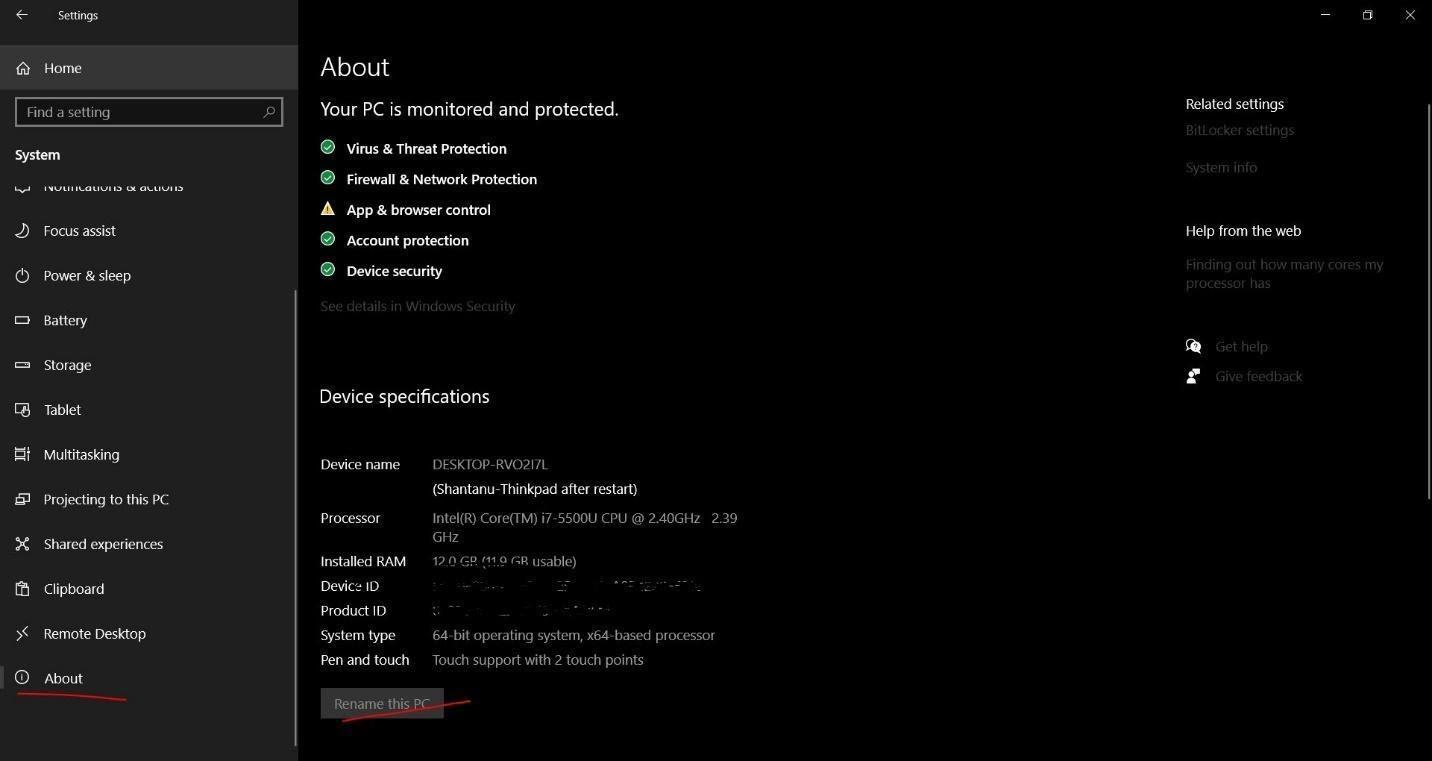Select the Projecting to this PC icon
This screenshot has width=1432, height=761.
click(22, 499)
